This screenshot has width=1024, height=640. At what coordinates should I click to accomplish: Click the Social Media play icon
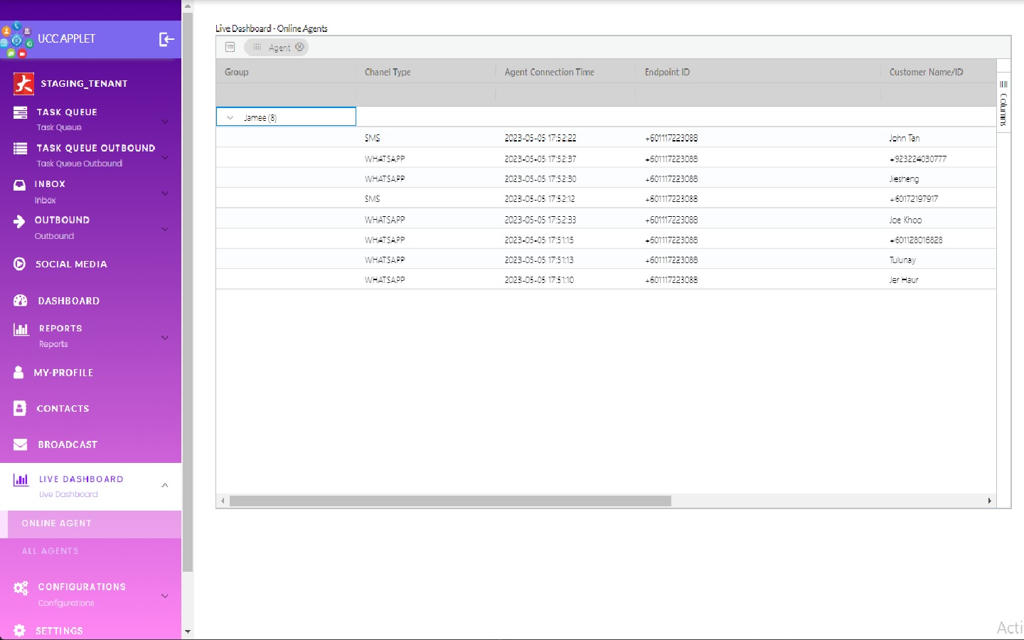pos(19,264)
